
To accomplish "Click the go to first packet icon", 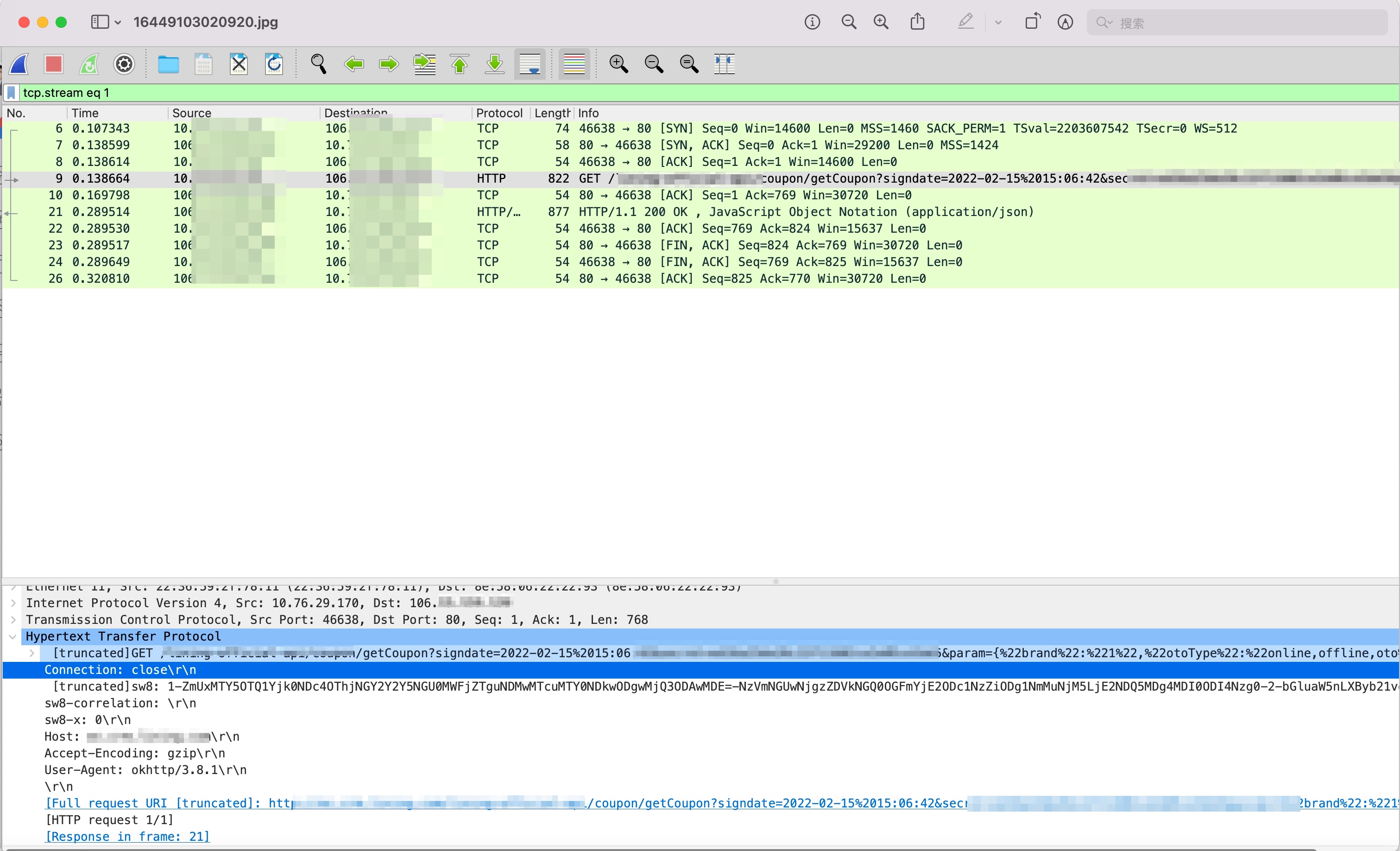I will pos(460,64).
